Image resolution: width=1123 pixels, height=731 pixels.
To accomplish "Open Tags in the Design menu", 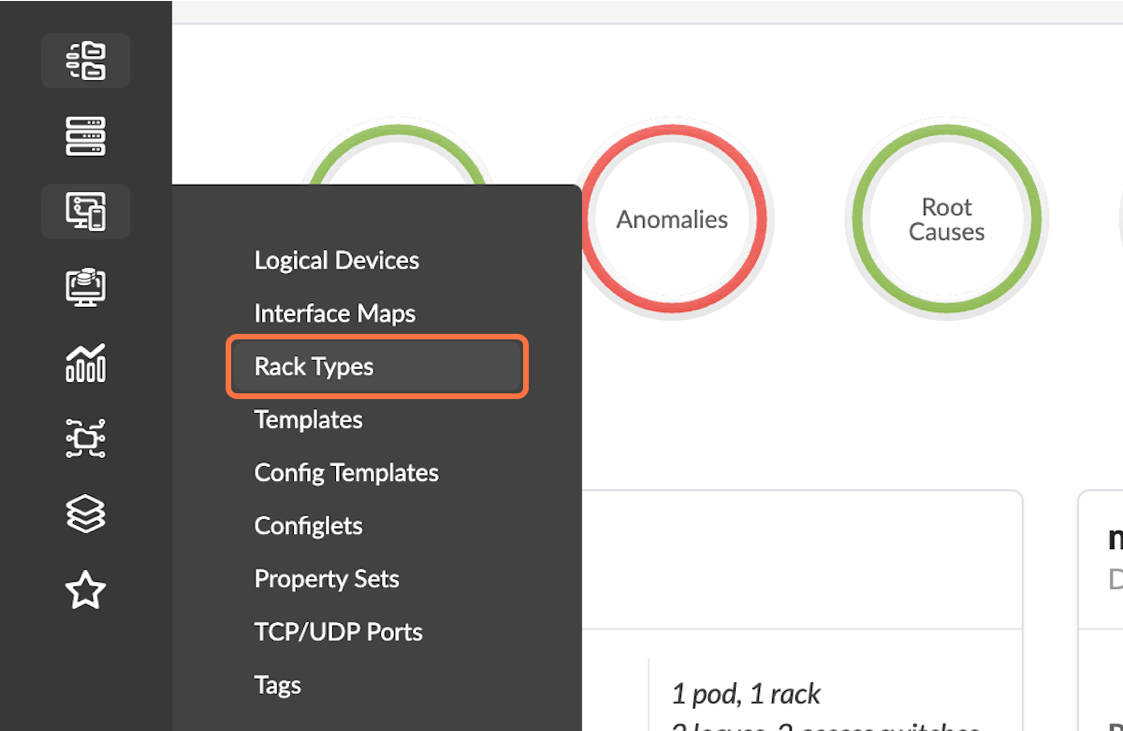I will click(277, 684).
